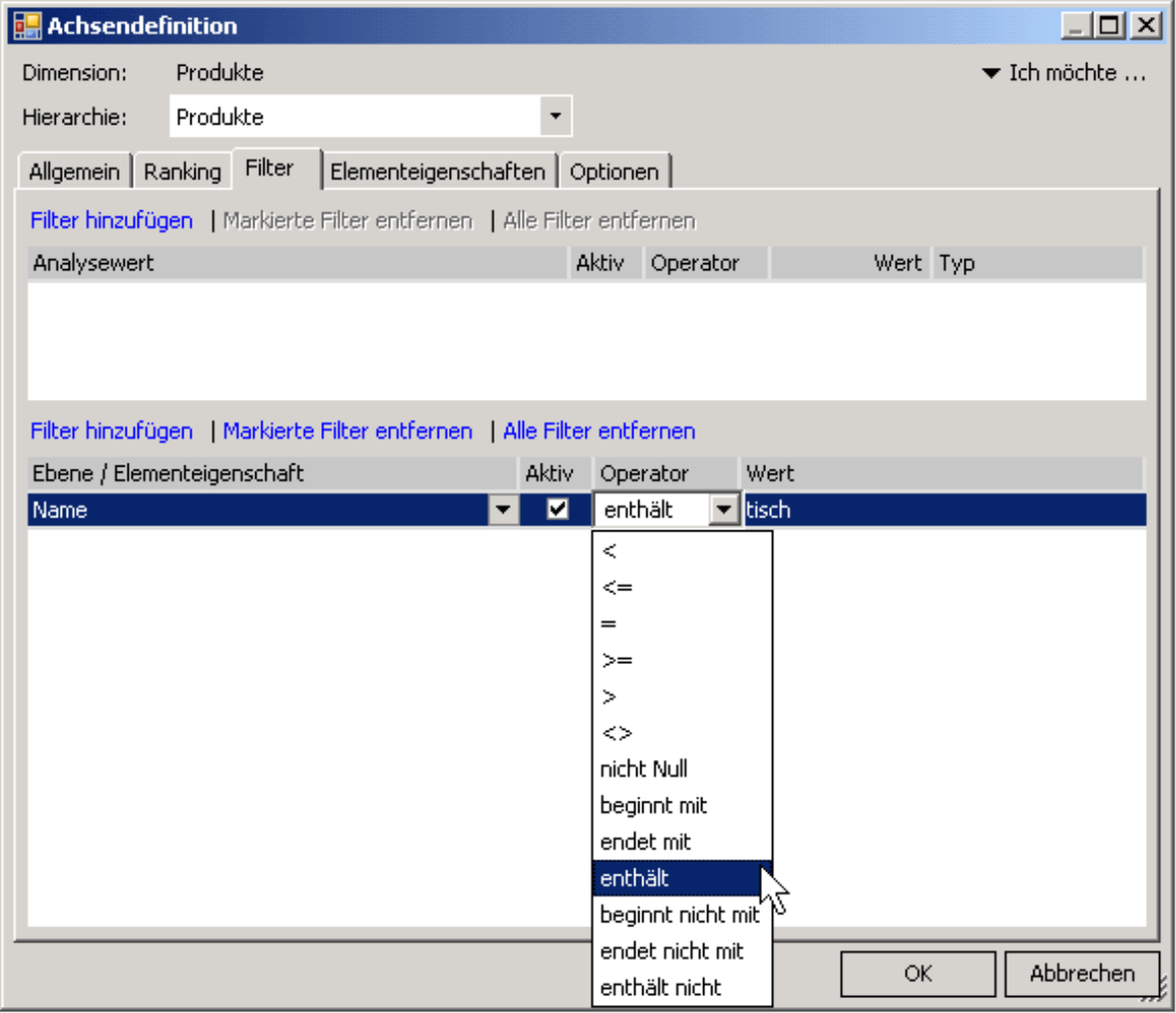Click lower 'Alle Filter entfernen' link

(x=598, y=431)
